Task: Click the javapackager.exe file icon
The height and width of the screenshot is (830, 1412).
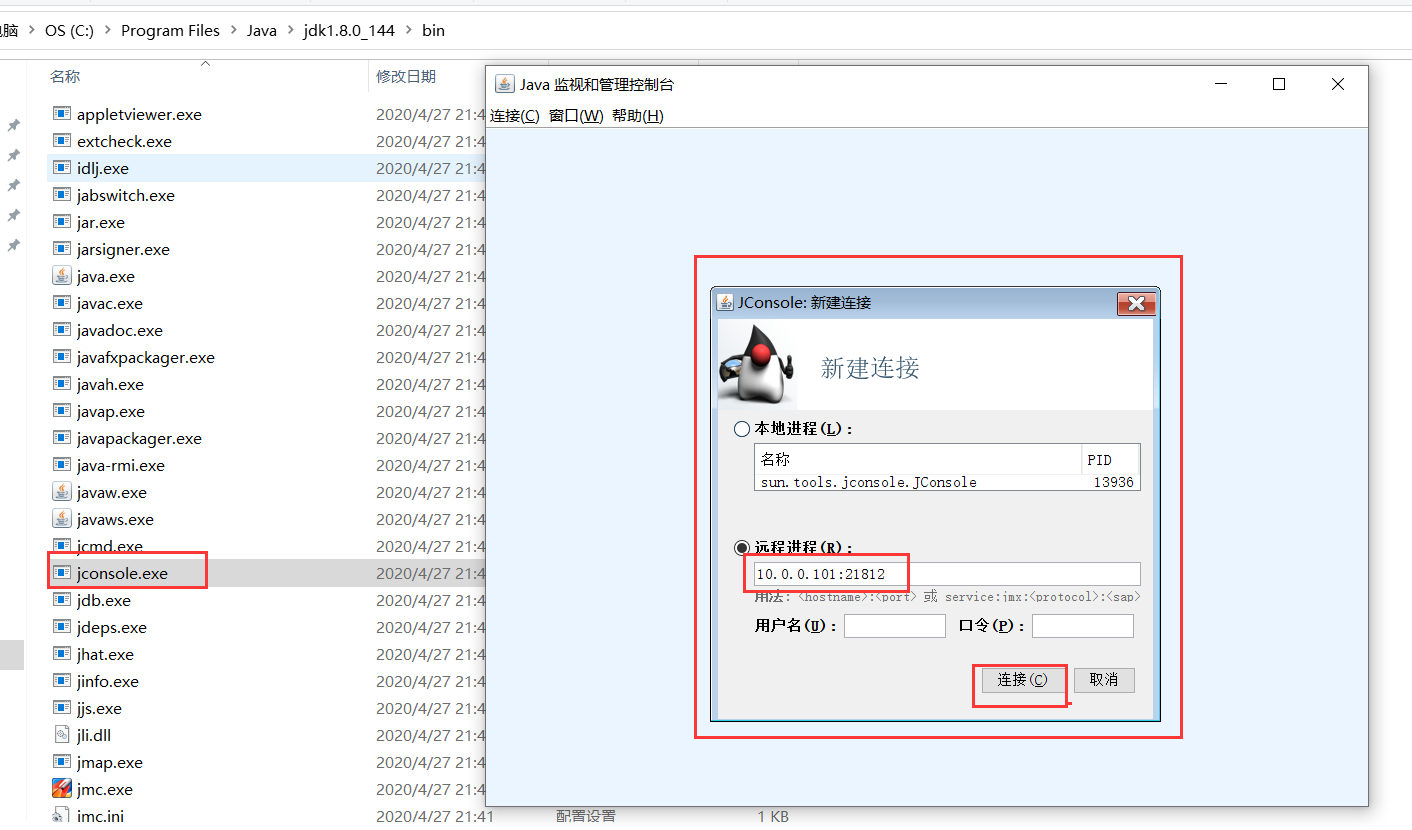Action: [x=62, y=438]
